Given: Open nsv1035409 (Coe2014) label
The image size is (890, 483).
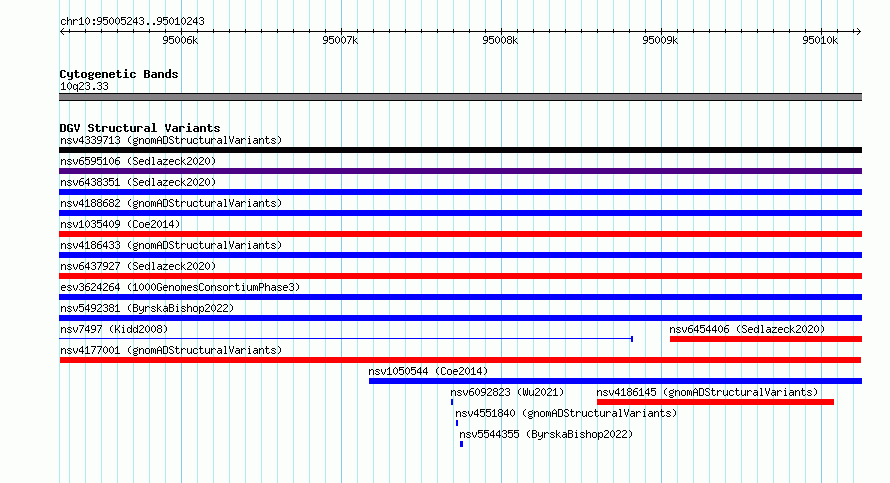Looking at the screenshot, I should tap(120, 224).
